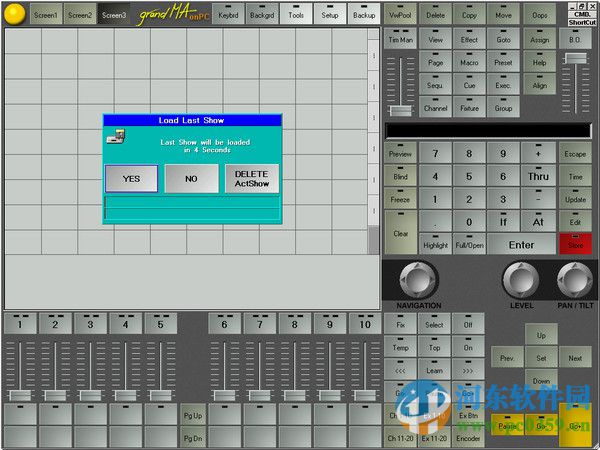Toggle the Highlight key
This screenshot has width=600, height=450.
435,244
